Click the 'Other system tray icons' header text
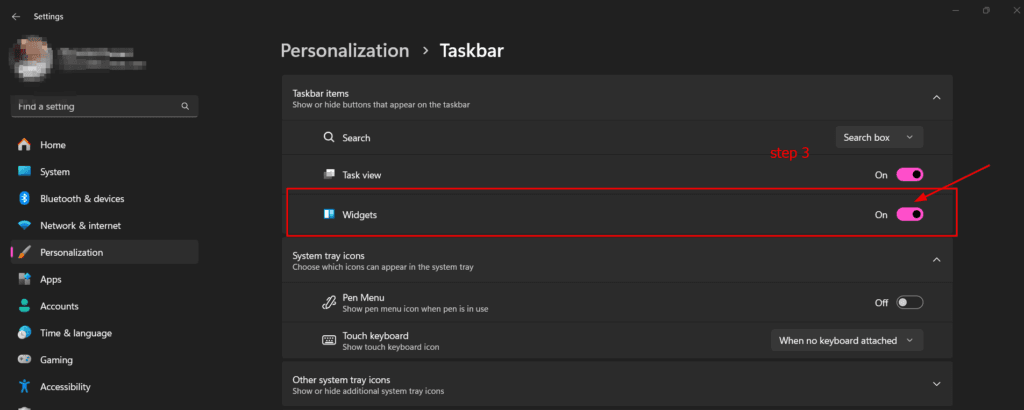The image size is (1024, 410). point(342,379)
